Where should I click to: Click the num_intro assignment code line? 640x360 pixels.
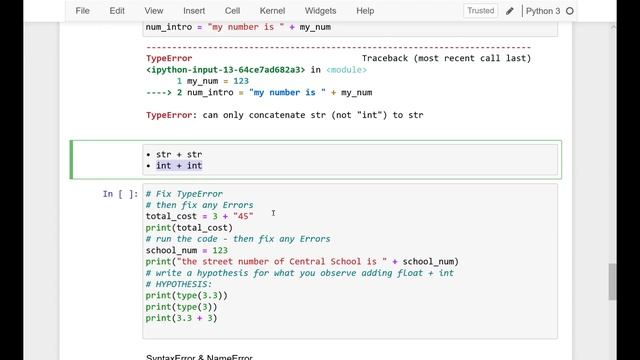tap(238, 27)
